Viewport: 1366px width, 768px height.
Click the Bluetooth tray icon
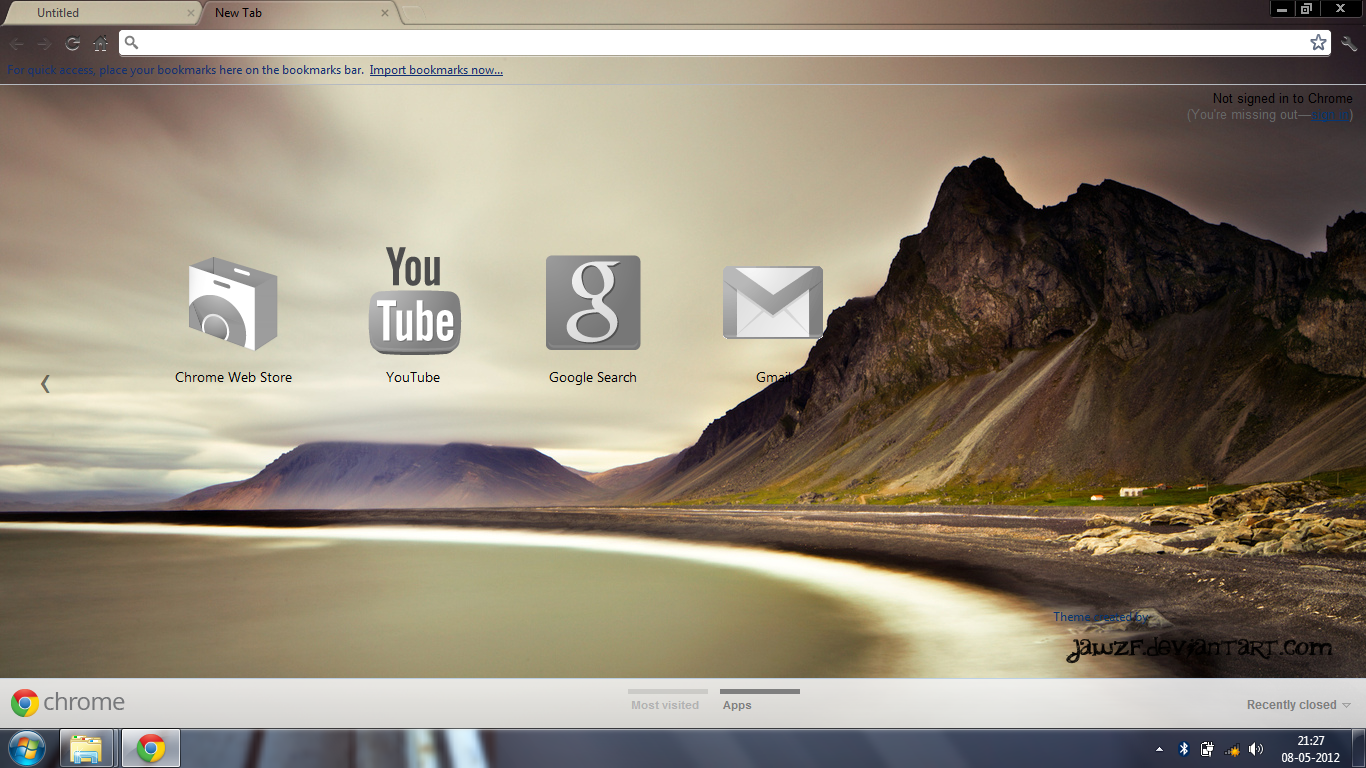[x=1183, y=749]
